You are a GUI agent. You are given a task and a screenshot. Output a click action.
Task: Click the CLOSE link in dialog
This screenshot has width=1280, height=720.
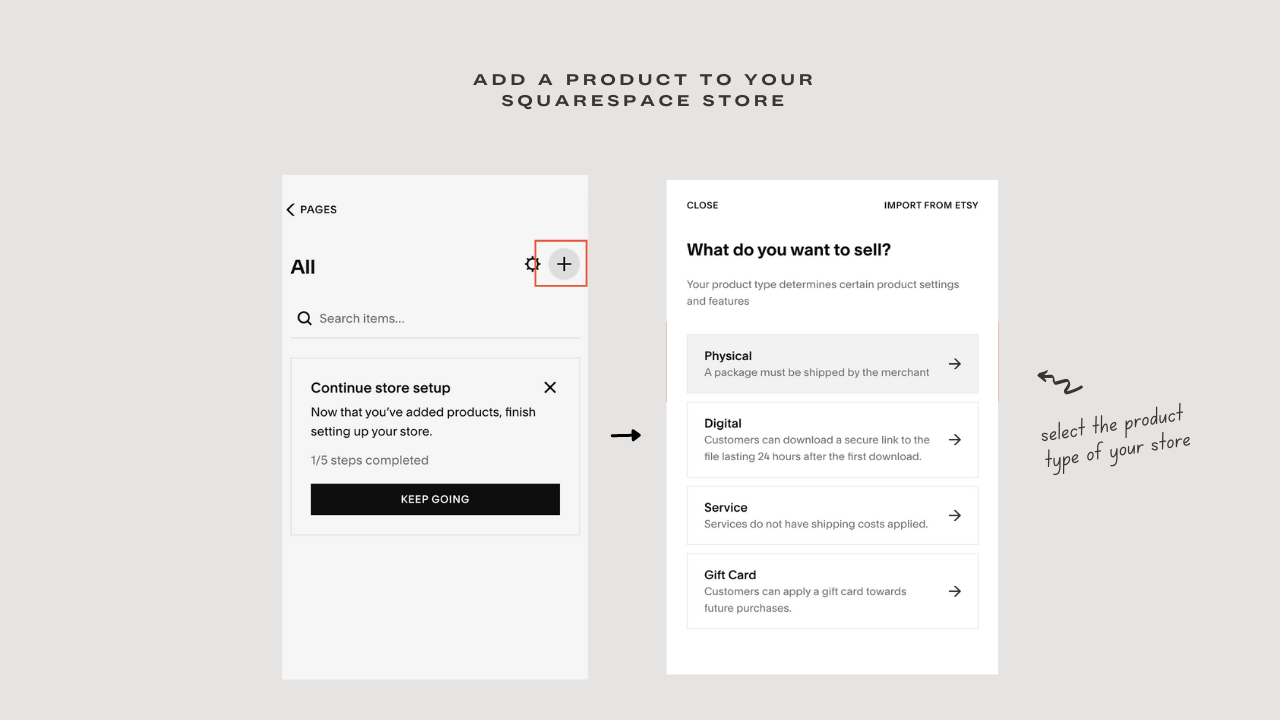pos(702,205)
